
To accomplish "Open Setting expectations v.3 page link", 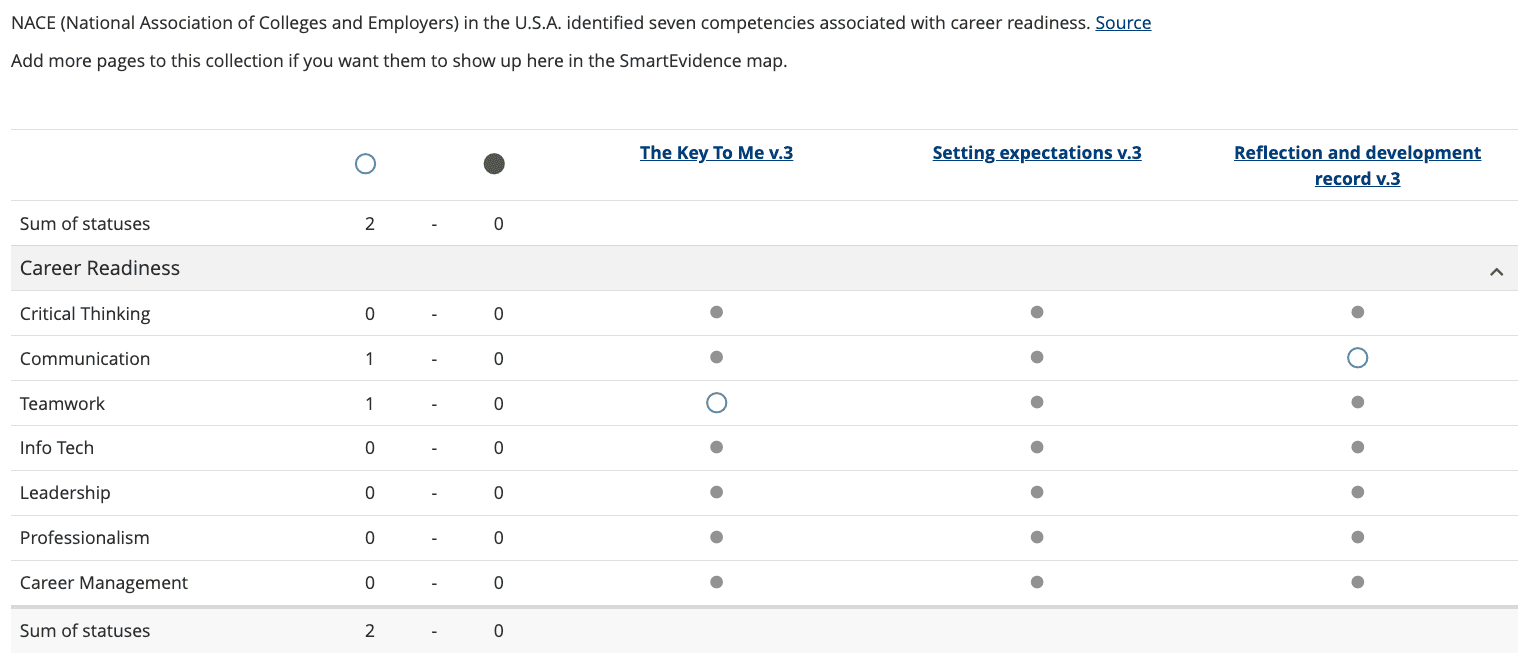I will coord(1037,153).
